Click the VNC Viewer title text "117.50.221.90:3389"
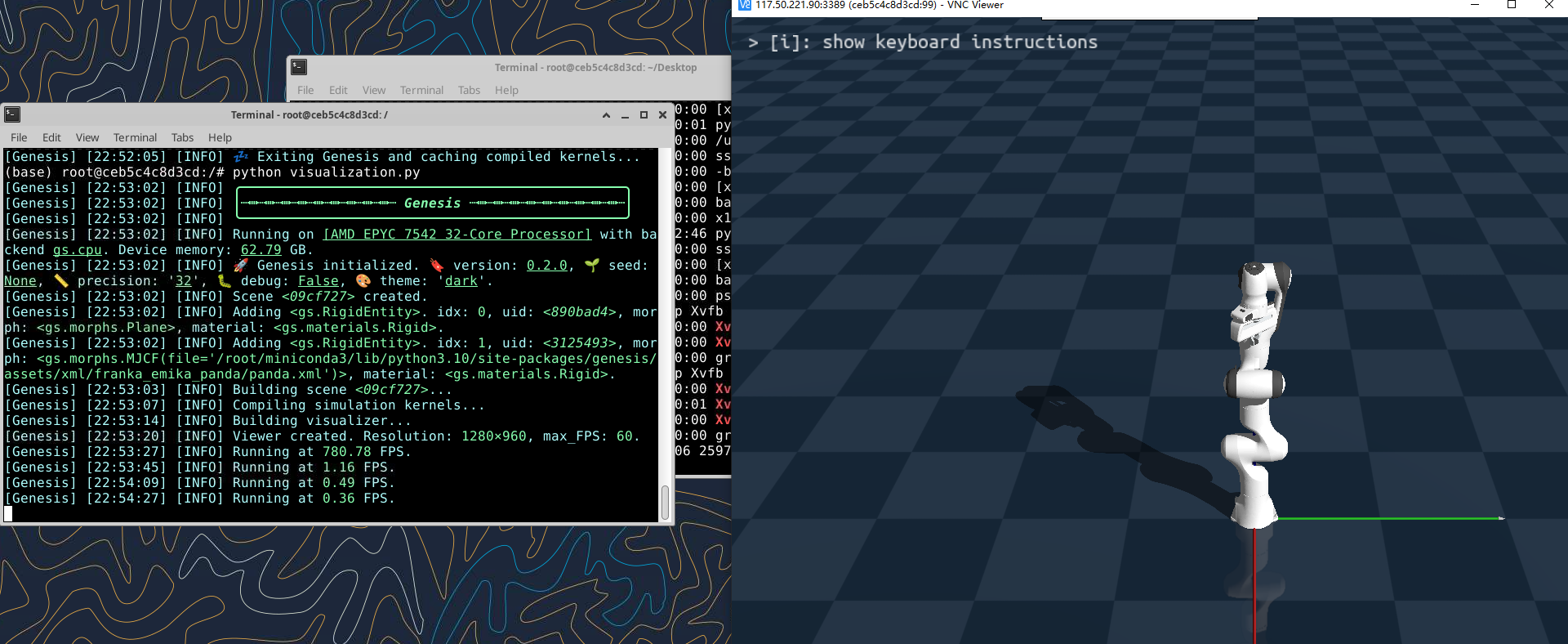 (x=800, y=5)
